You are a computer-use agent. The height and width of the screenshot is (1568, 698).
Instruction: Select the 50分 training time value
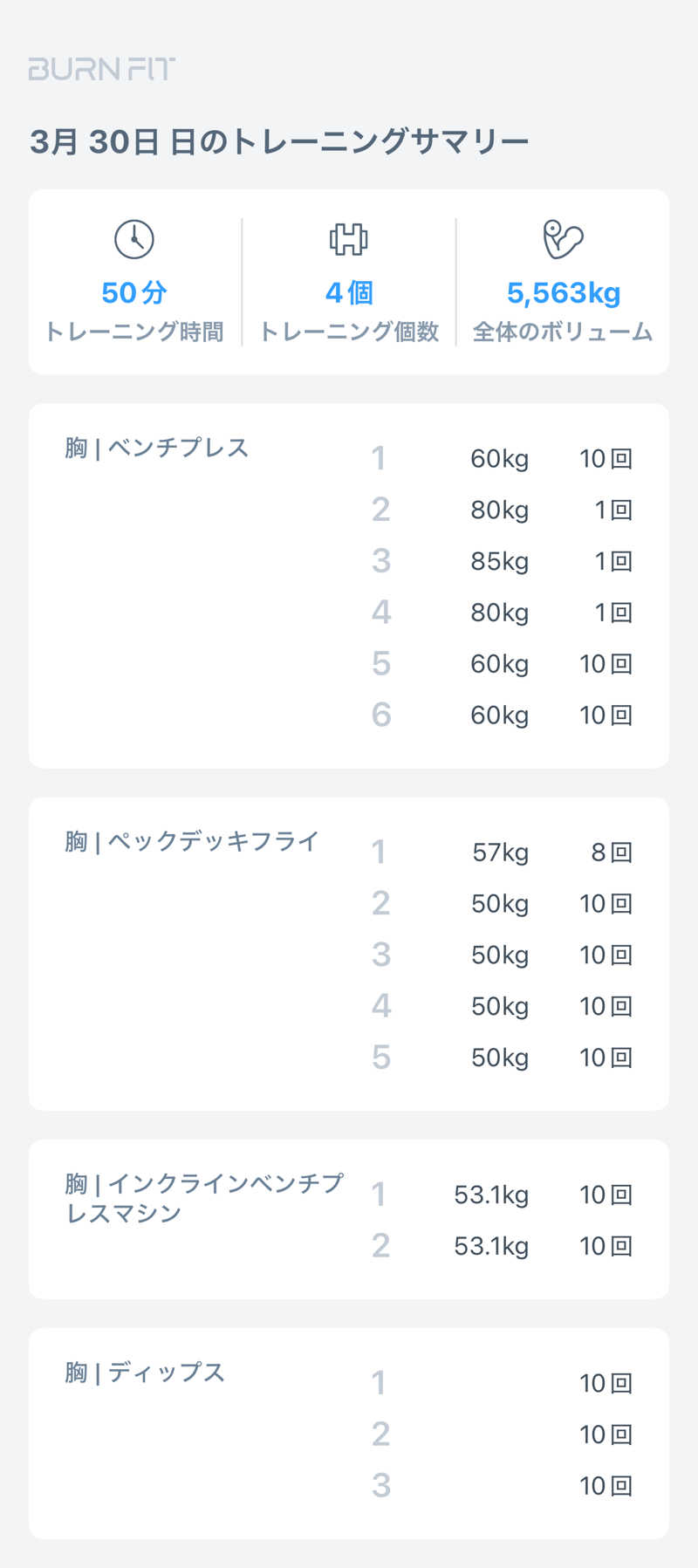point(134,293)
